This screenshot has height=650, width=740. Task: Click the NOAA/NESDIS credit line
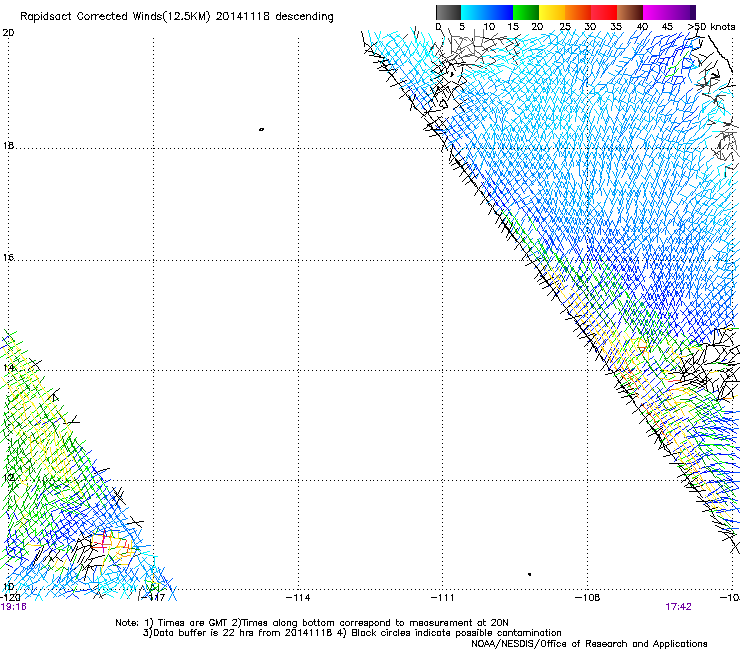tap(589, 644)
